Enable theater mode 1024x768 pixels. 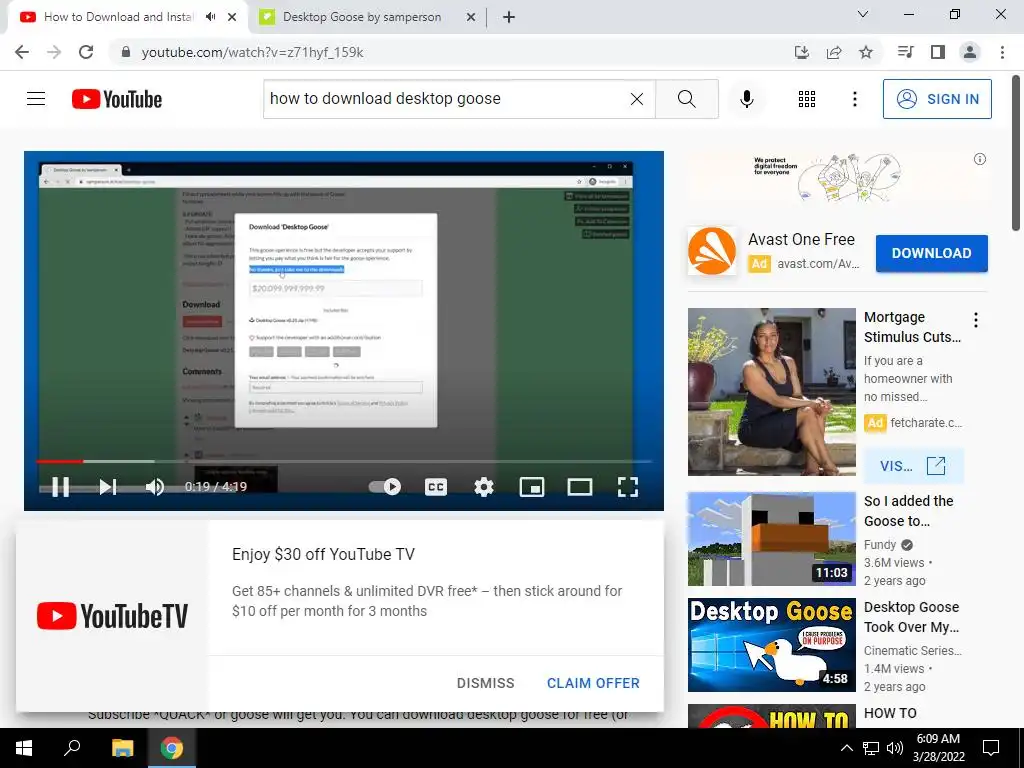pyautogui.click(x=579, y=487)
